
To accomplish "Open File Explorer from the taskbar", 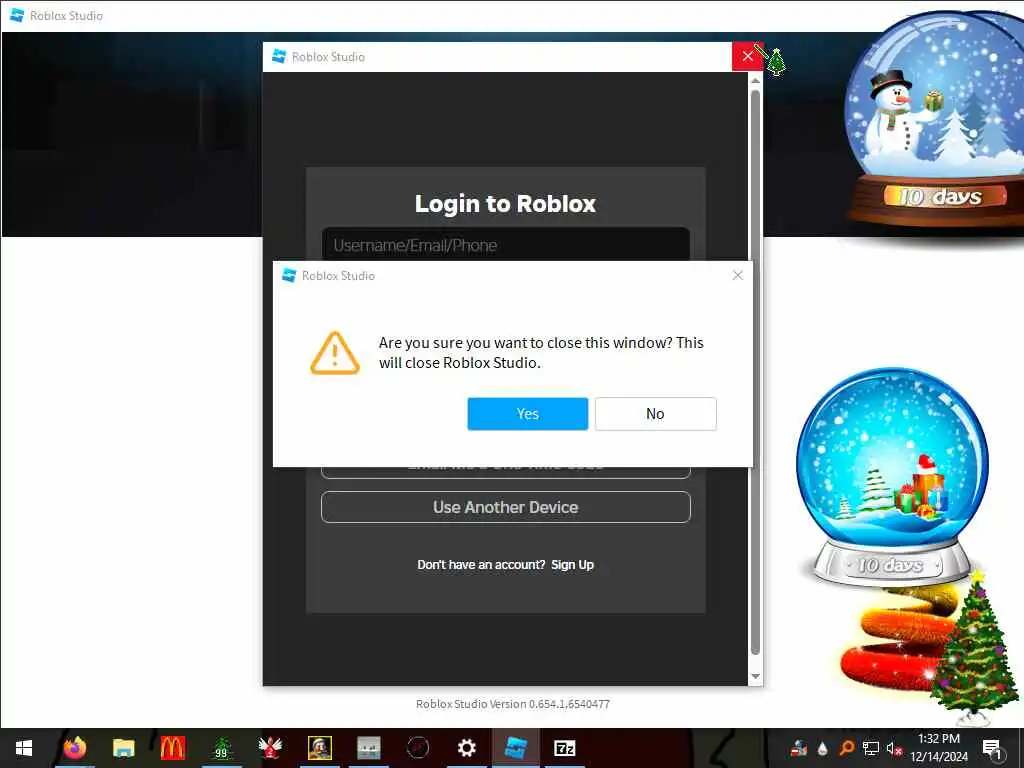I will [123, 748].
